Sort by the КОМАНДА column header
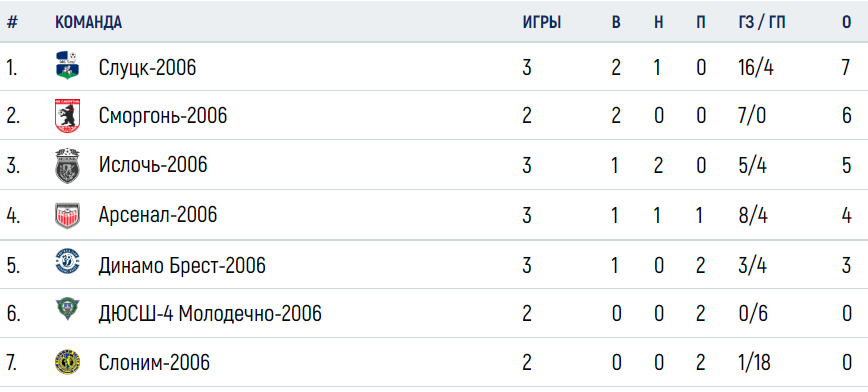 click(x=89, y=22)
